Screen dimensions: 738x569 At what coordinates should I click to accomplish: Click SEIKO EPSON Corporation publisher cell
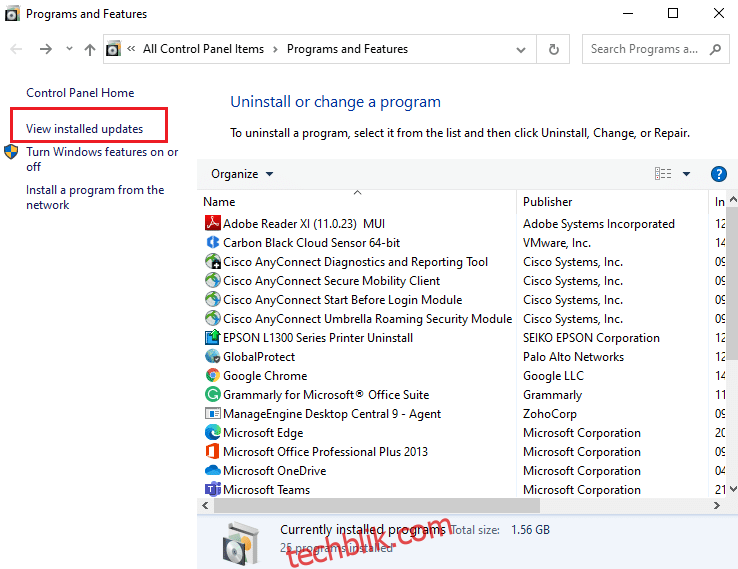coord(591,337)
